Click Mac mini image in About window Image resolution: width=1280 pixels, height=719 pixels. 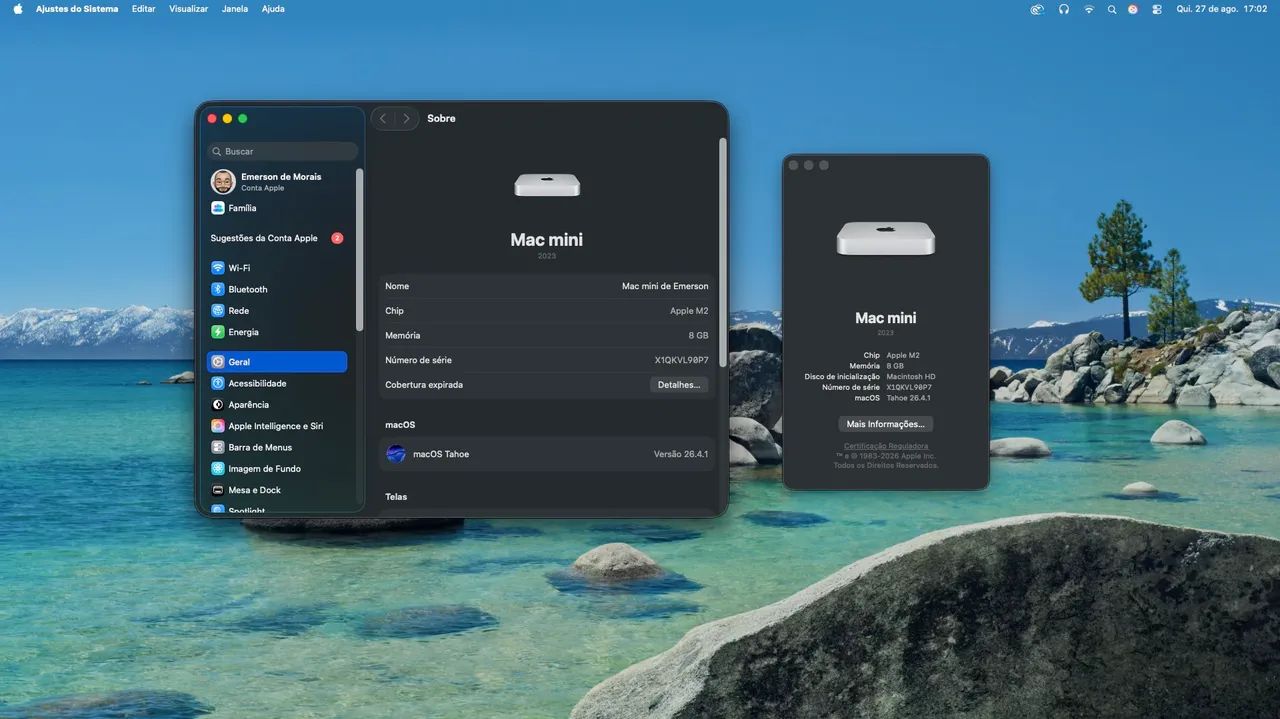pos(886,238)
